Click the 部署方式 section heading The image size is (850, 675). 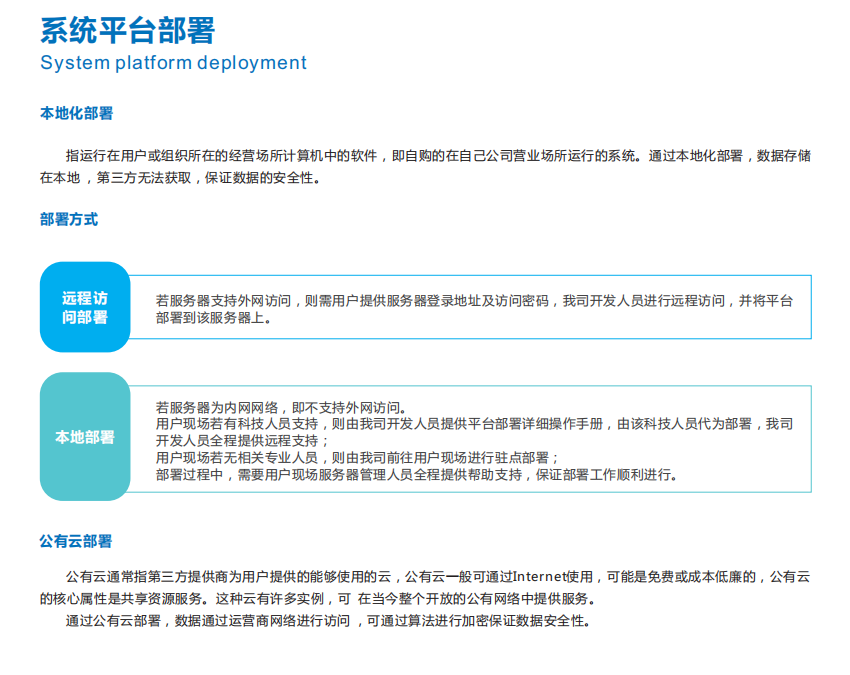pos(68,218)
